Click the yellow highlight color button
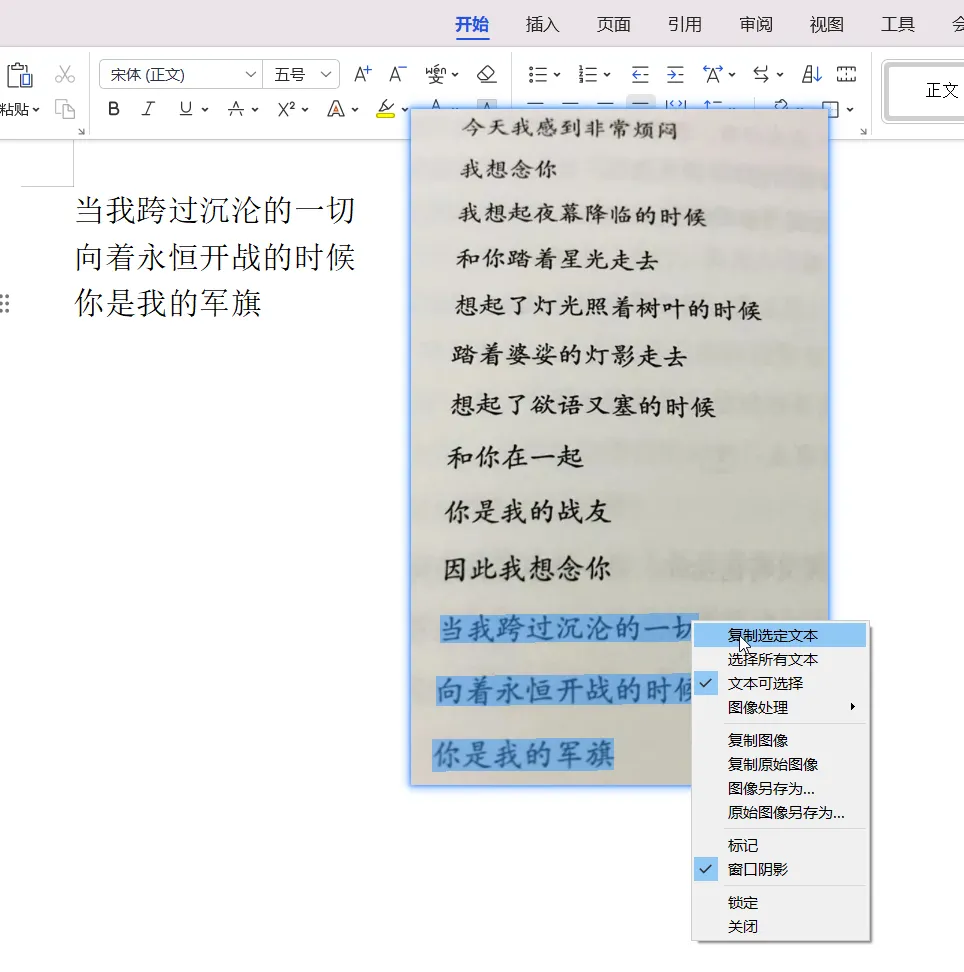The image size is (964, 972). point(385,109)
